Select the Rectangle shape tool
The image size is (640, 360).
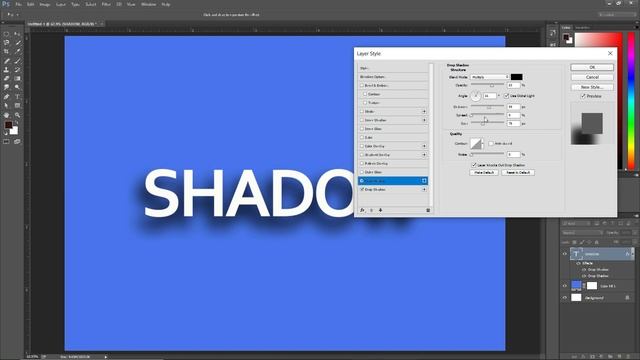tap(17, 106)
